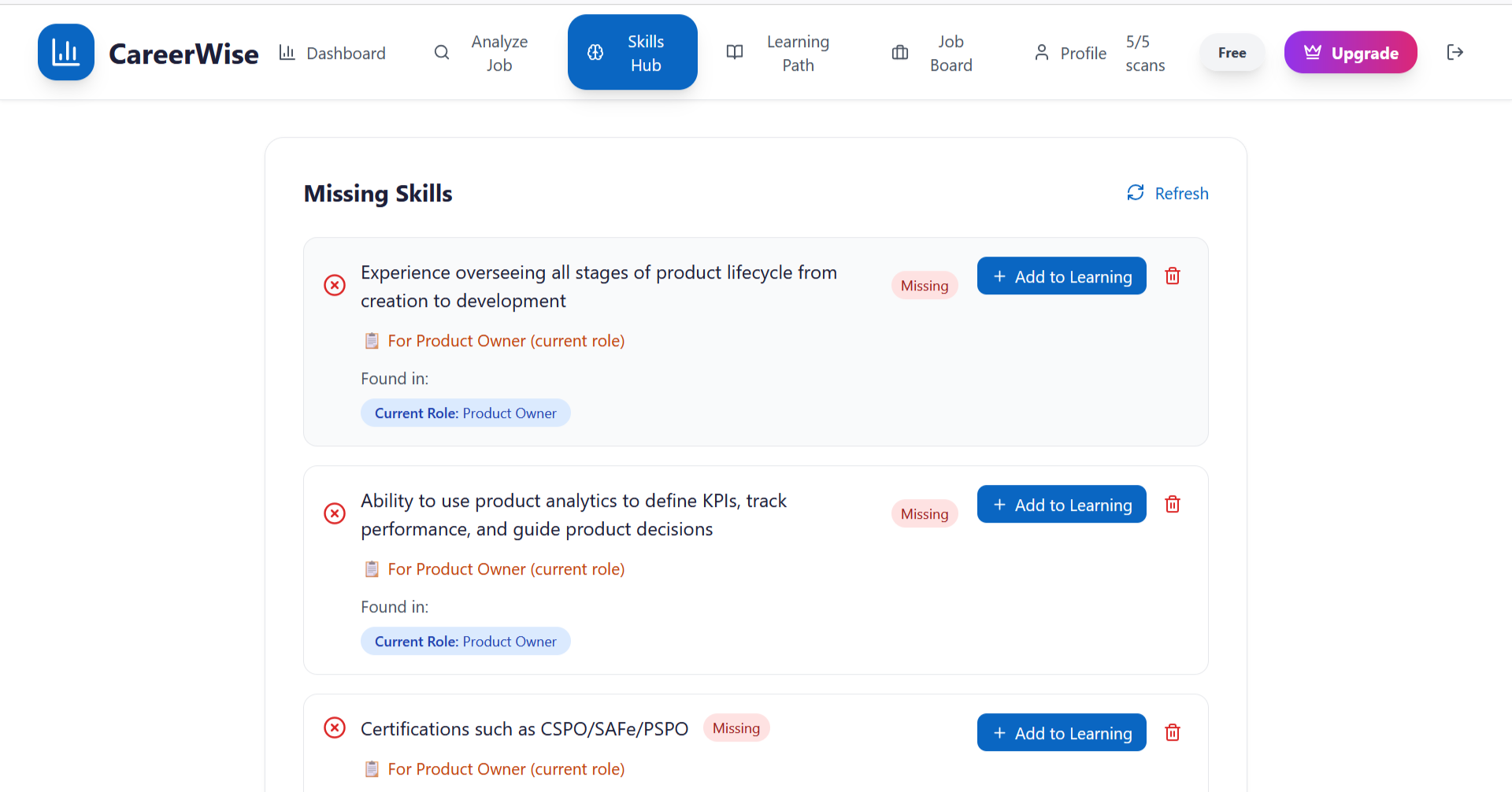Add CSPO/SAFe/PSPO certifications to Learning
The height and width of the screenshot is (792, 1512).
coord(1062,733)
